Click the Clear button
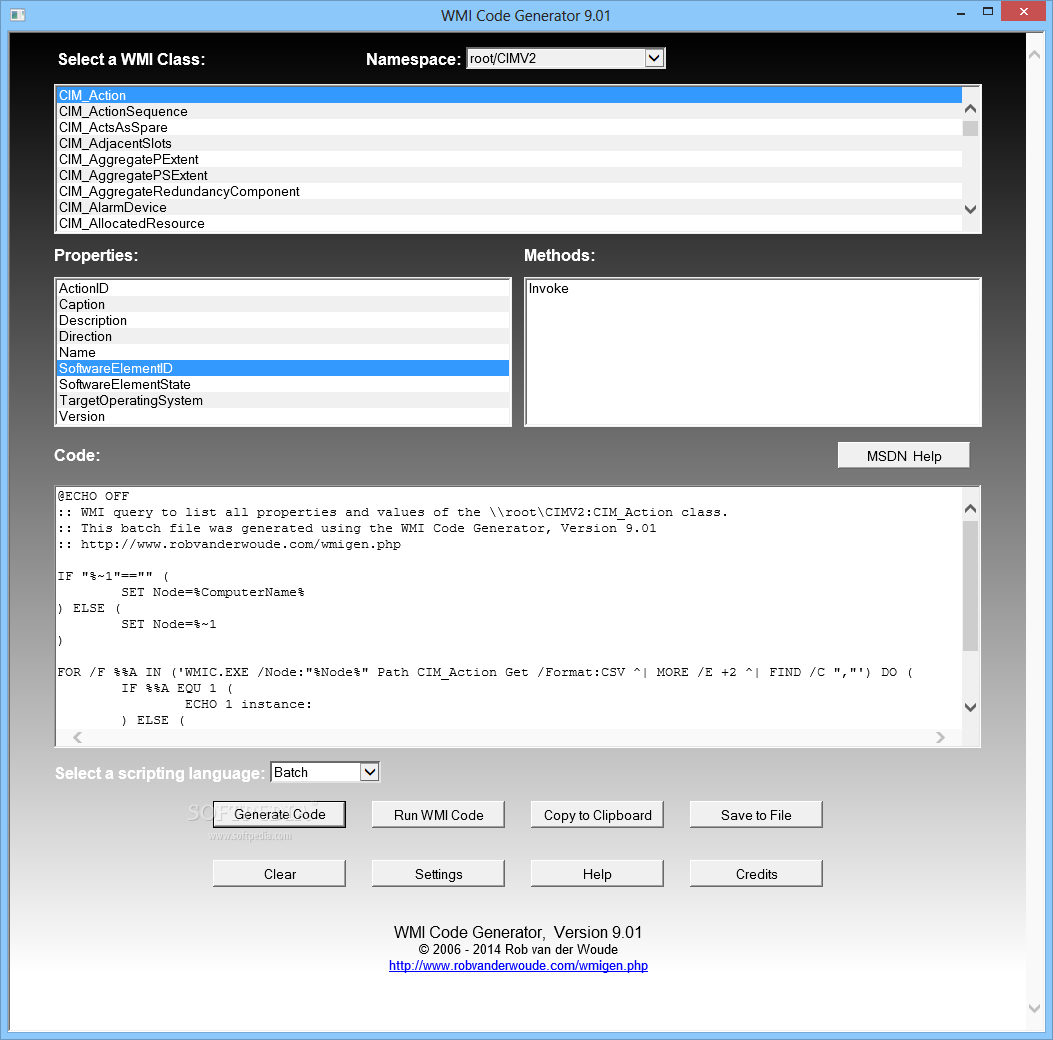Screen dimensions: 1053x1040 coord(279,873)
